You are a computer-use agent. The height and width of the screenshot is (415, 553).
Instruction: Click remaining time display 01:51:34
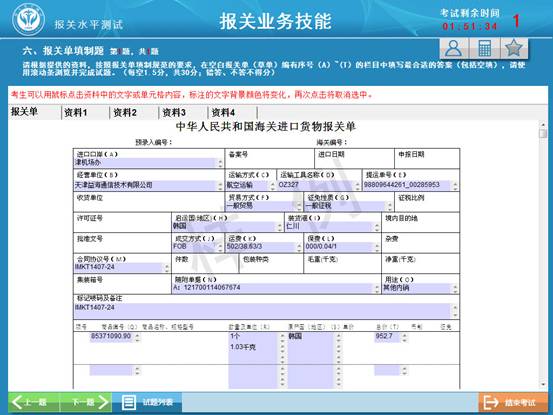pyautogui.click(x=470, y=26)
